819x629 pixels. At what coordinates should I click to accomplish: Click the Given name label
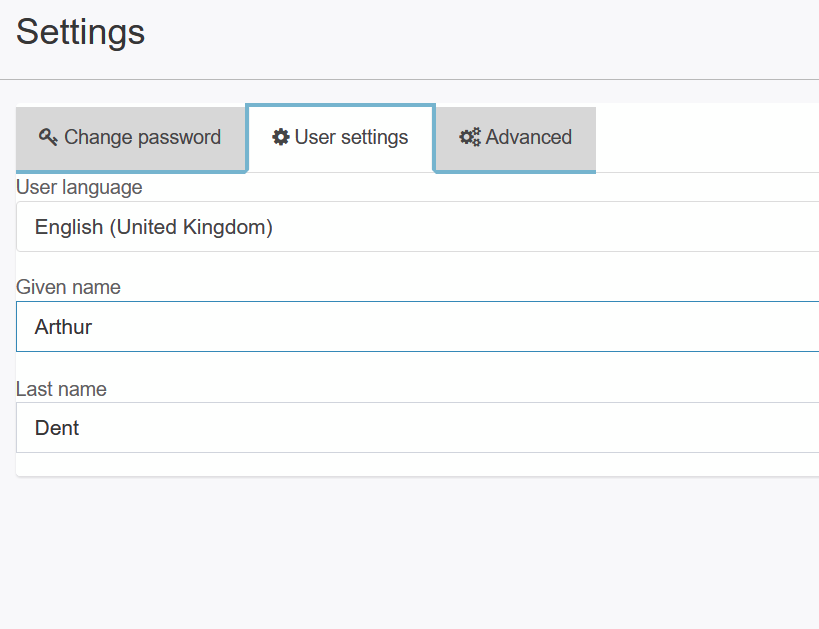pos(68,287)
